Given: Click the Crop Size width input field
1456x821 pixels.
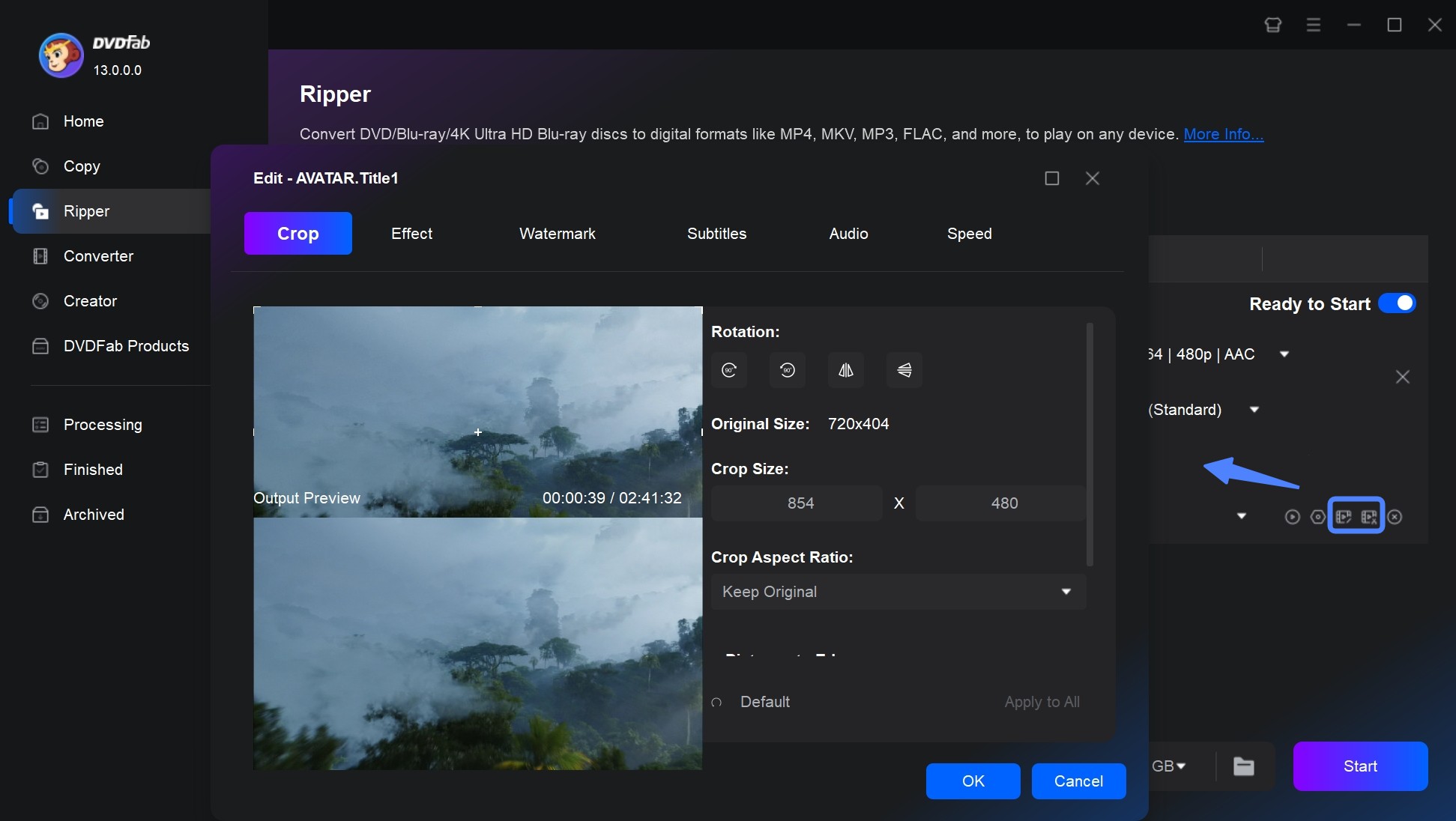Looking at the screenshot, I should point(799,503).
